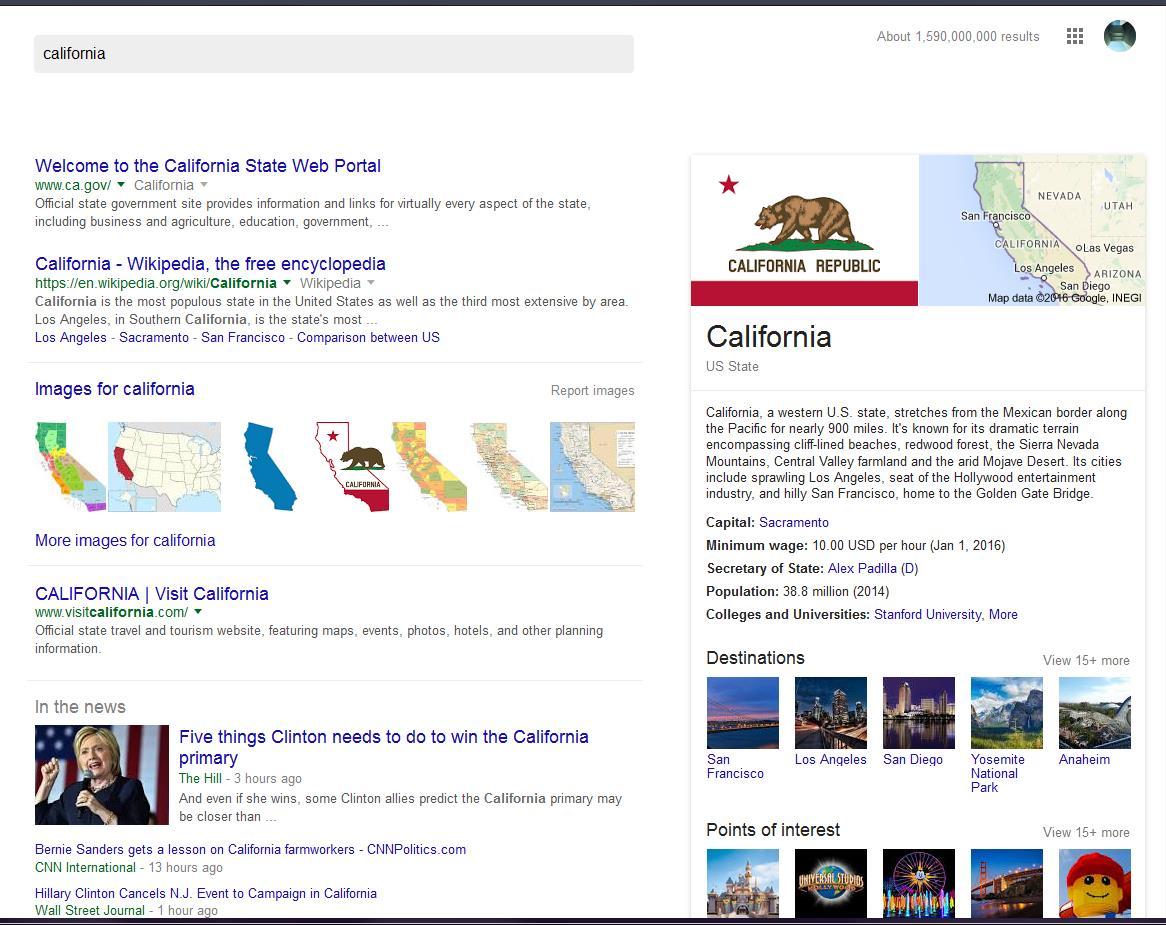The width and height of the screenshot is (1166, 925).
Task: Open the California flag-shaped map thumbnail
Action: 352,467
